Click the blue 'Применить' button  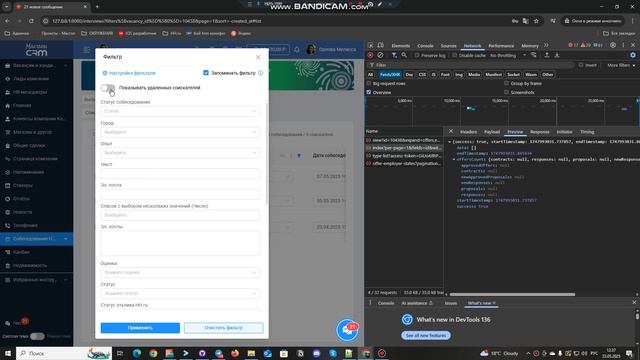click(x=140, y=328)
